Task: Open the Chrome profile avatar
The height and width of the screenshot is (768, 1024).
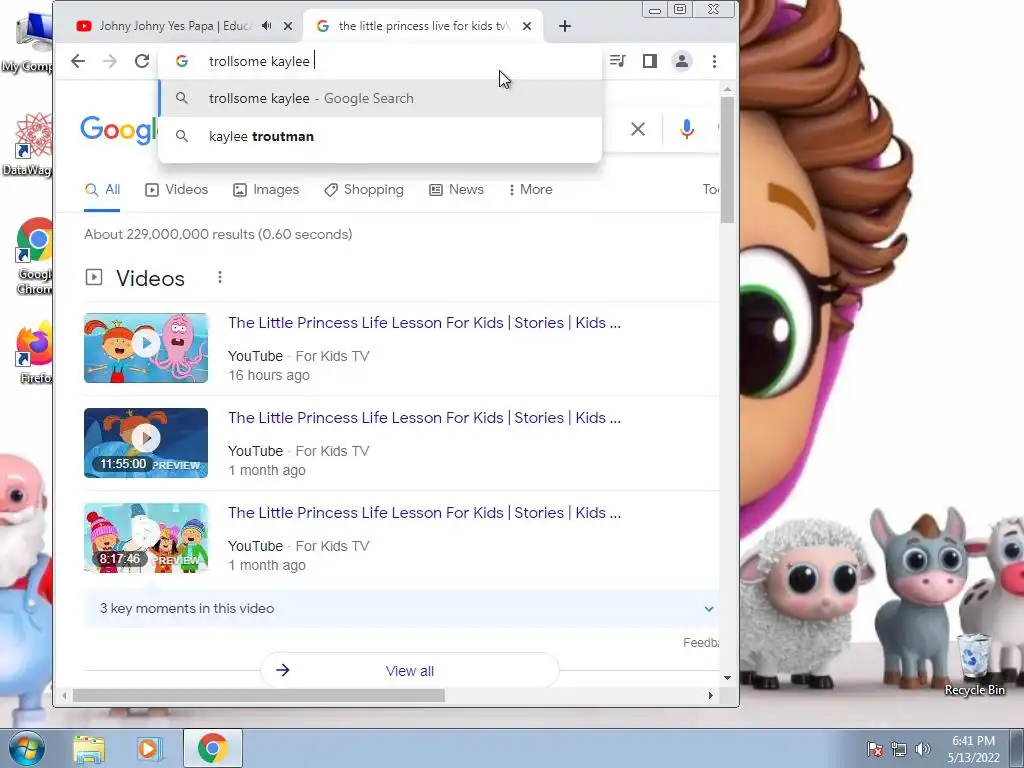Action: pos(682,61)
